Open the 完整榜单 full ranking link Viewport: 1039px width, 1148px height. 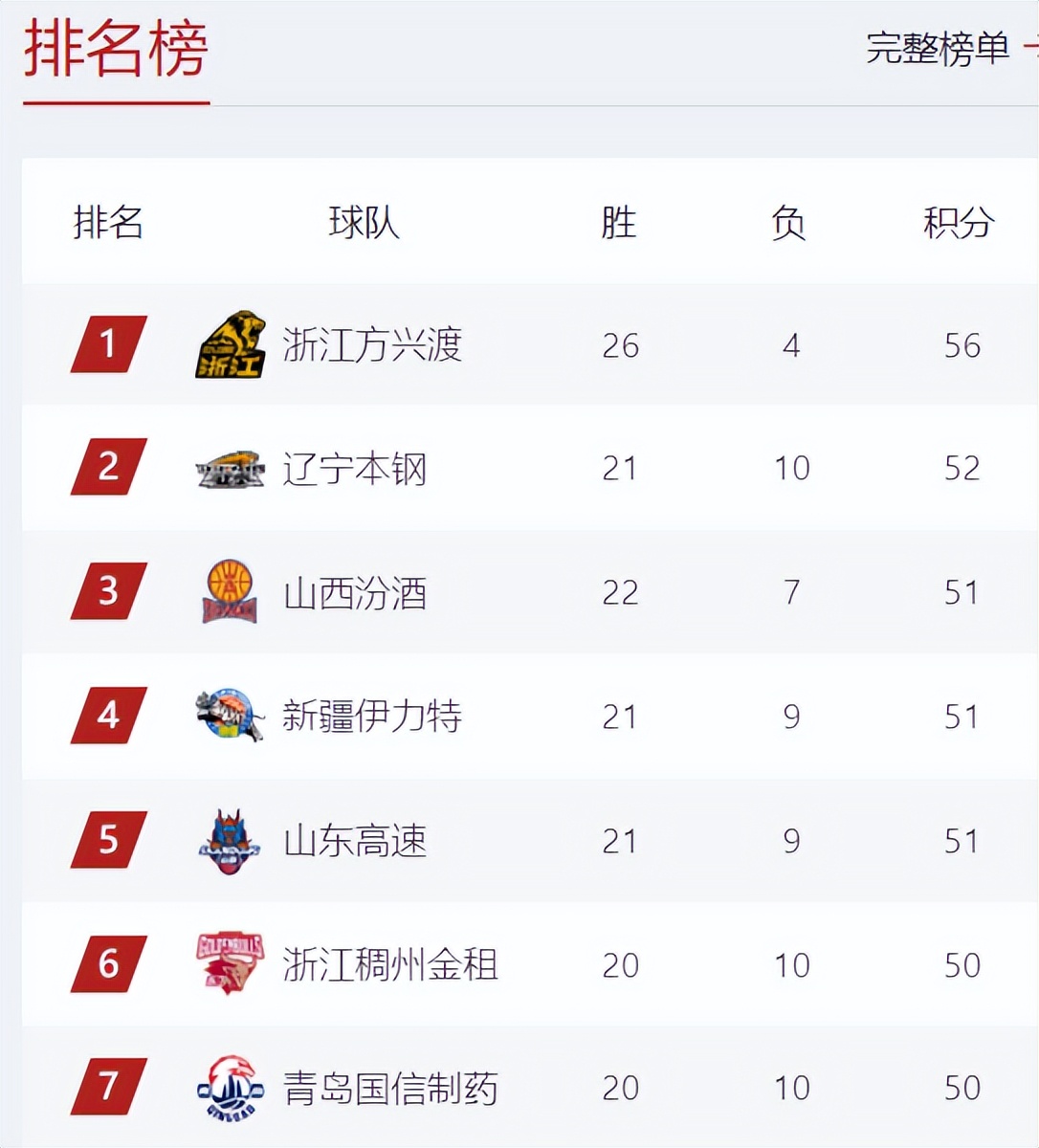click(x=938, y=48)
